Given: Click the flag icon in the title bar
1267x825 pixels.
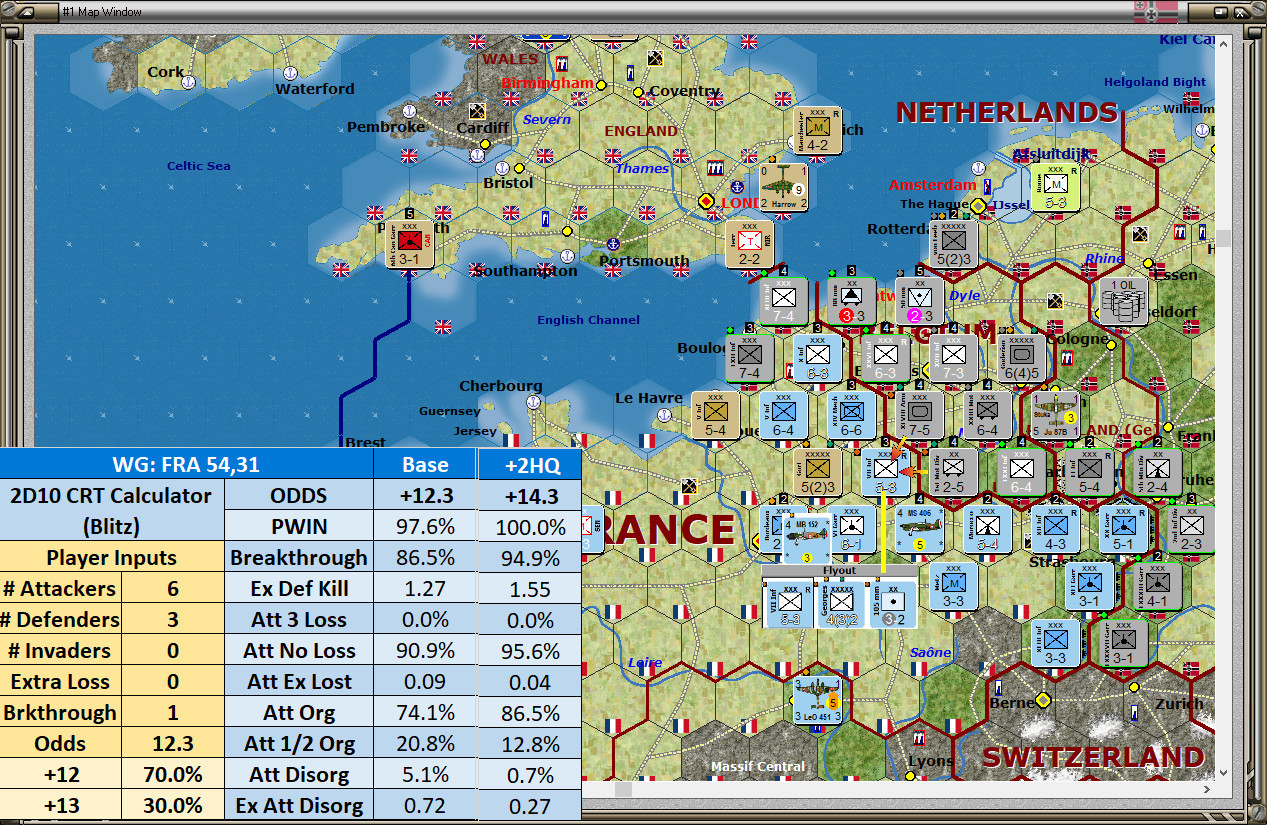Looking at the screenshot, I should (x=1157, y=12).
